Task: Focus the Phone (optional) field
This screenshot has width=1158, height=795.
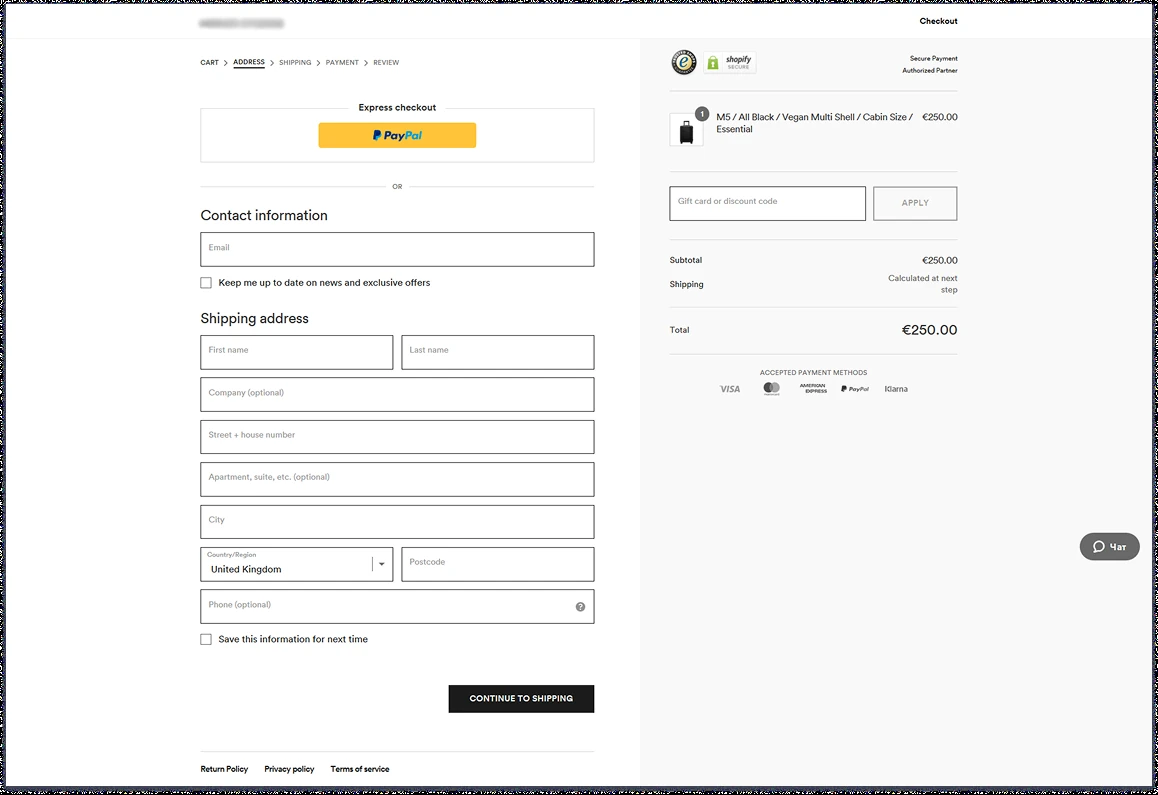Action: (397, 607)
